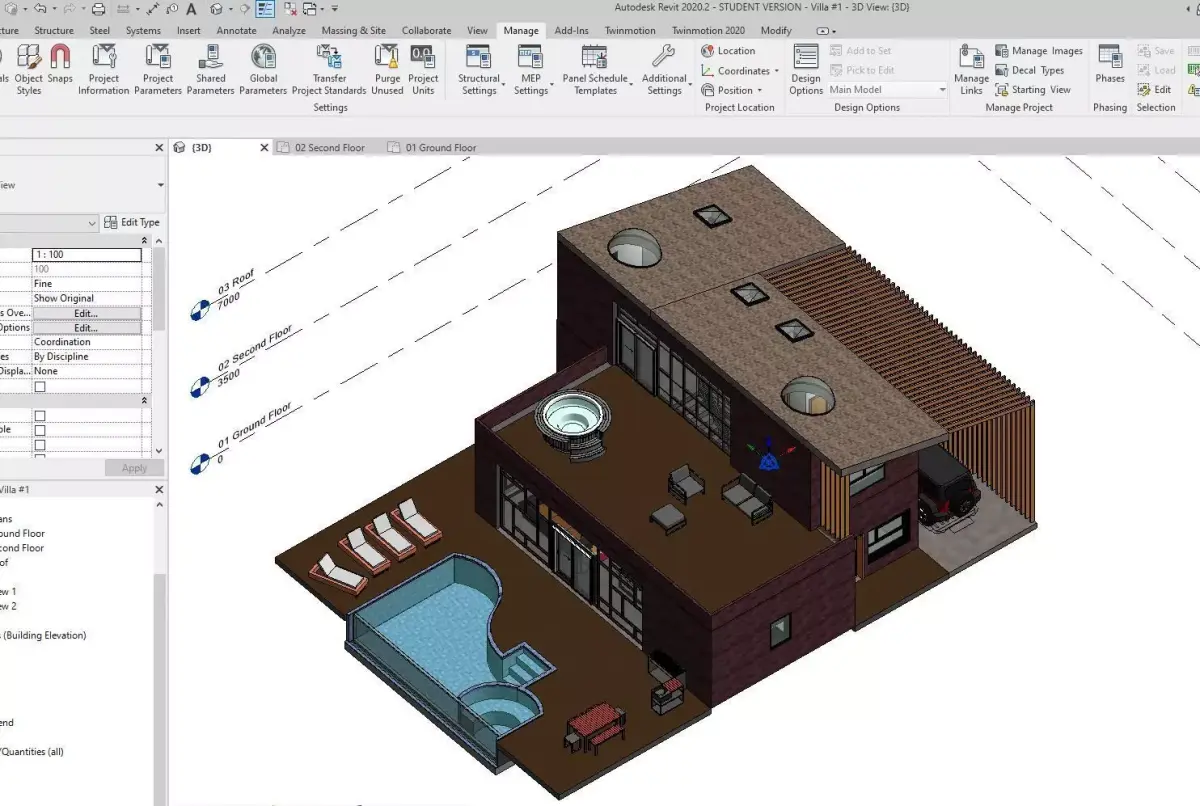Screen dimensions: 1200x806
Task: Close the {3D} view tab
Action: click(x=265, y=148)
